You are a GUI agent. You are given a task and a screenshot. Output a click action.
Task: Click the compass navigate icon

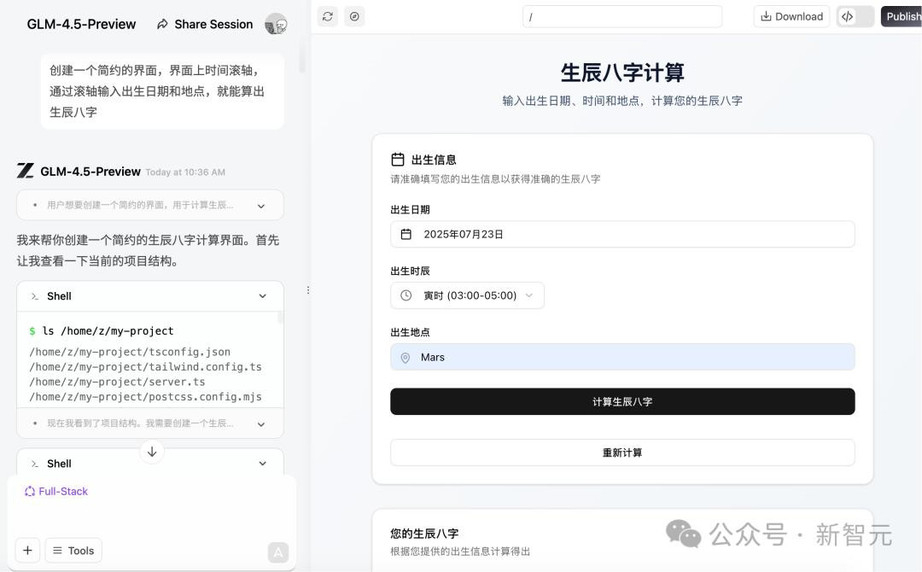[355, 16]
